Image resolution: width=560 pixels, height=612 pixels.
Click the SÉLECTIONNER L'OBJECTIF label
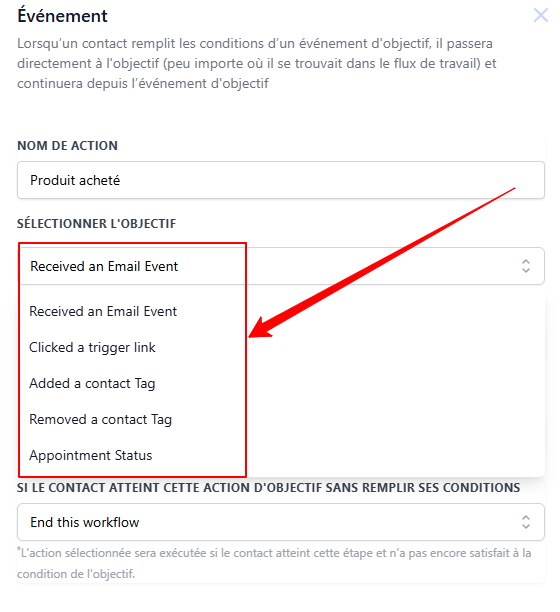coord(96,224)
